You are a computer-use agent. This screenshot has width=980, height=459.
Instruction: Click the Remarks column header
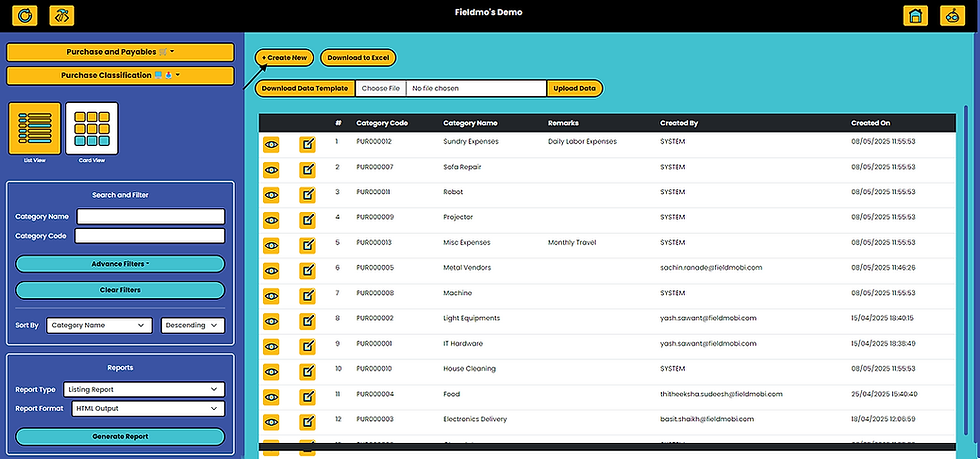coord(563,123)
